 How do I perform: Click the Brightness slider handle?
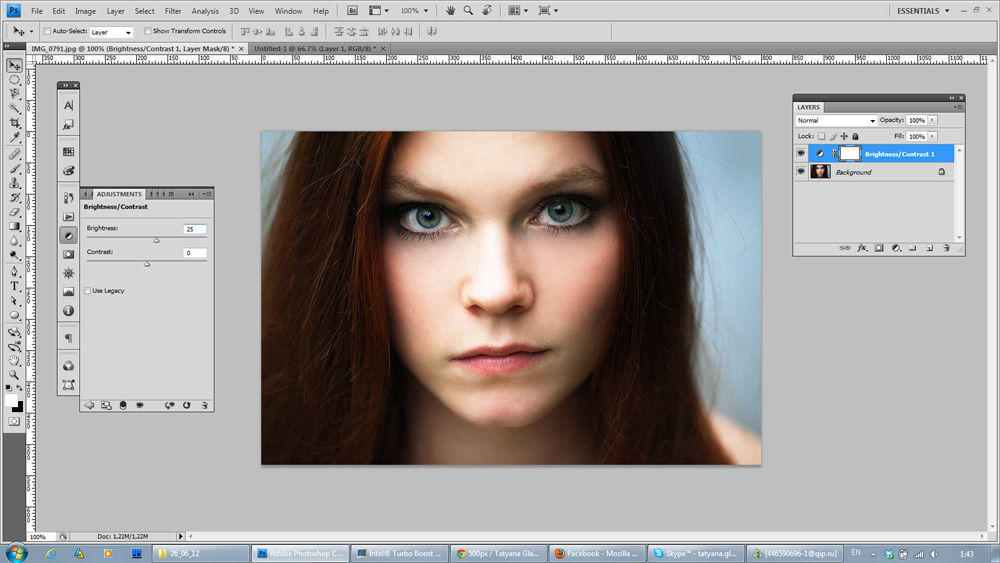pyautogui.click(x=156, y=240)
